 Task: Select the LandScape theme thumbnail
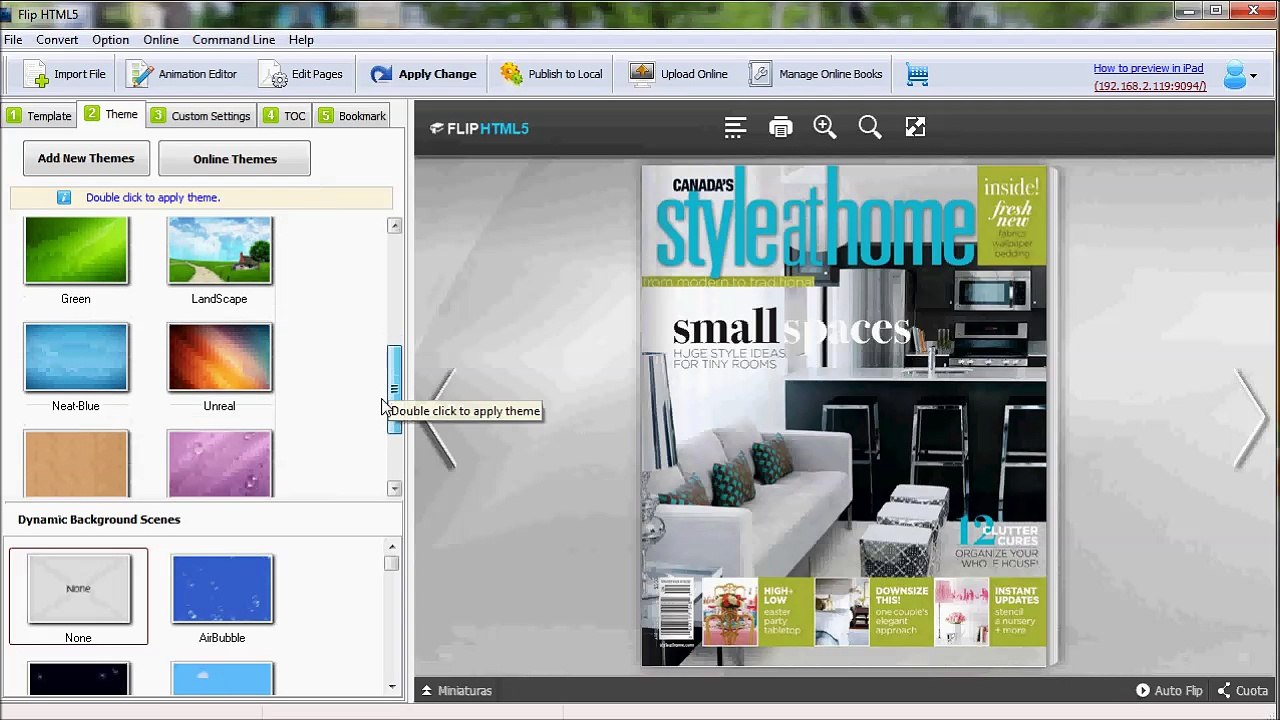coord(220,251)
